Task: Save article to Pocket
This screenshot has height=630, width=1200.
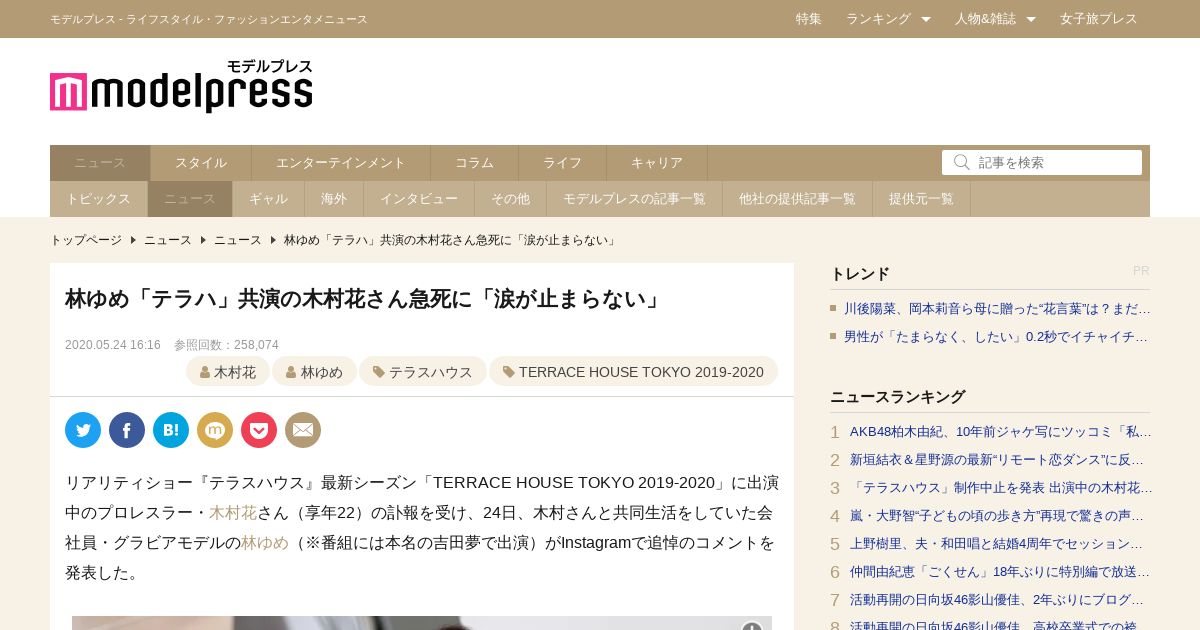Action: pyautogui.click(x=259, y=430)
